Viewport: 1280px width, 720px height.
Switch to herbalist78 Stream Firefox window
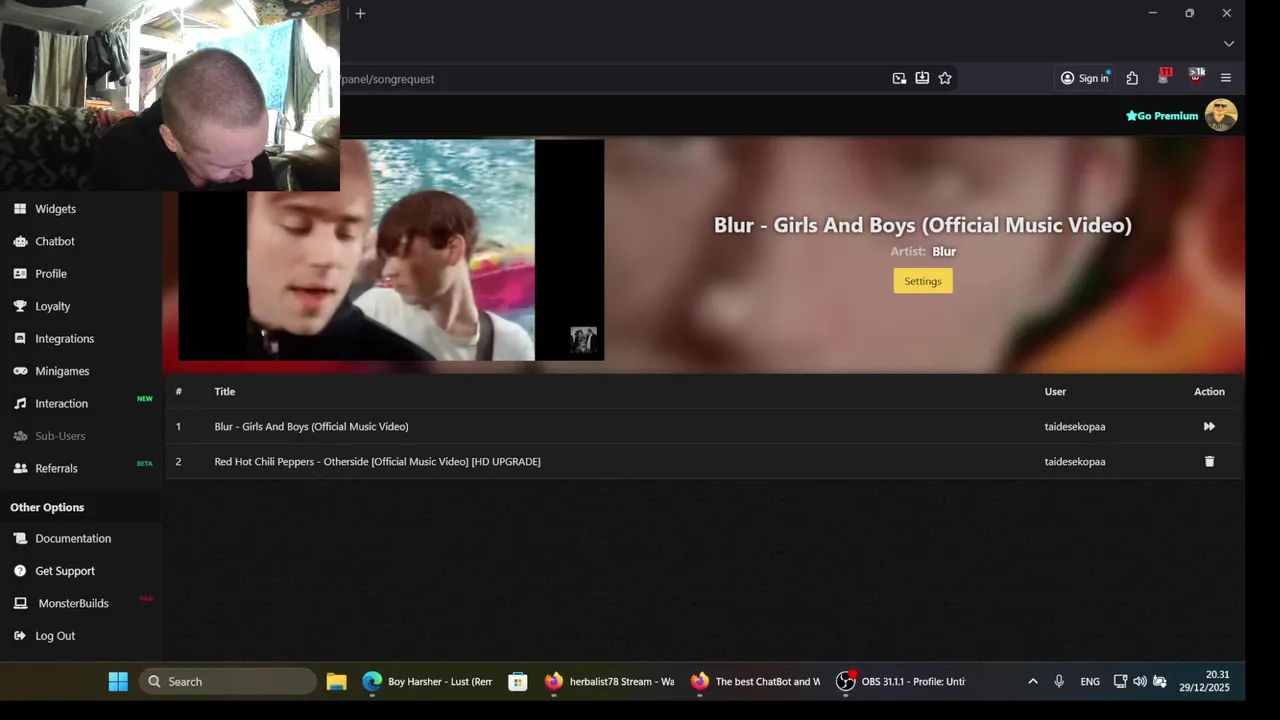point(609,682)
